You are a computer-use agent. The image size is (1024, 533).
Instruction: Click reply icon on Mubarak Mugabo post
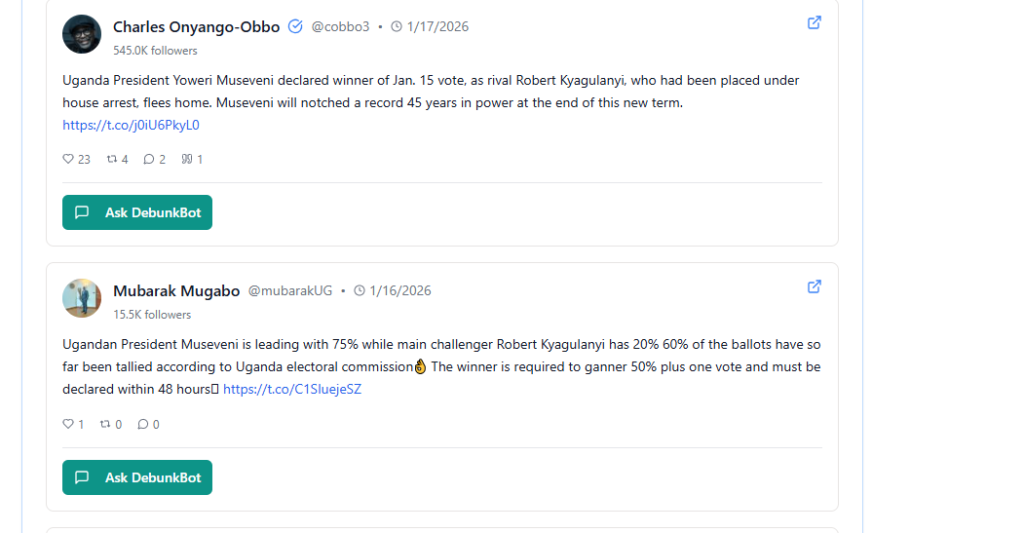click(143, 424)
